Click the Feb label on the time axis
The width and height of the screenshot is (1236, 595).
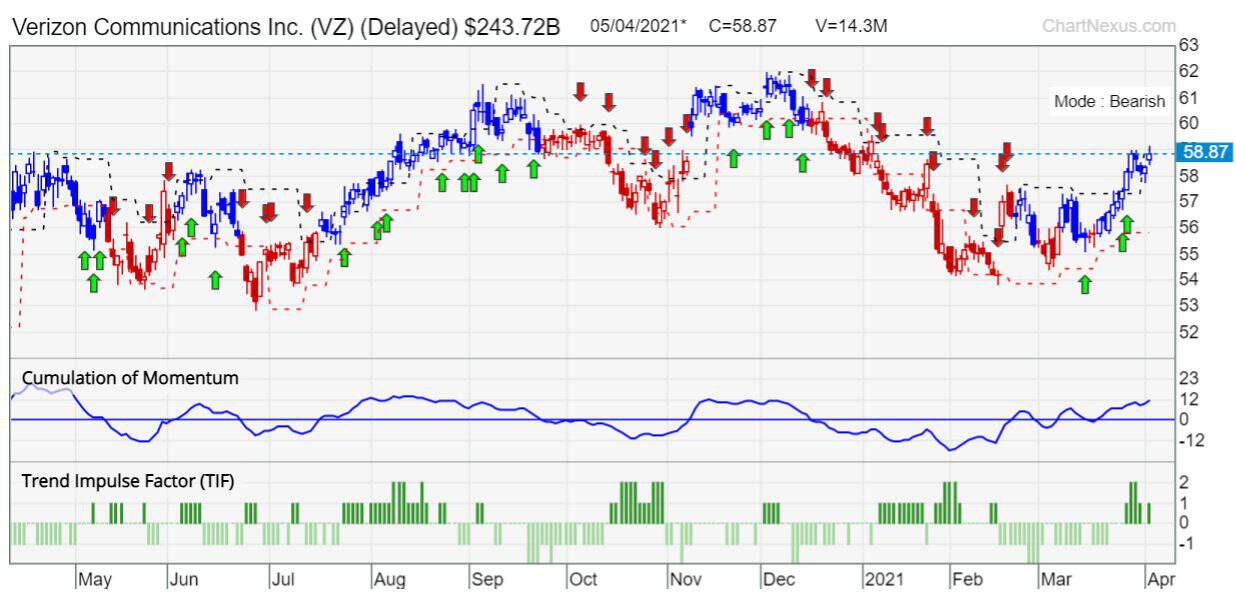pyautogui.click(x=967, y=579)
